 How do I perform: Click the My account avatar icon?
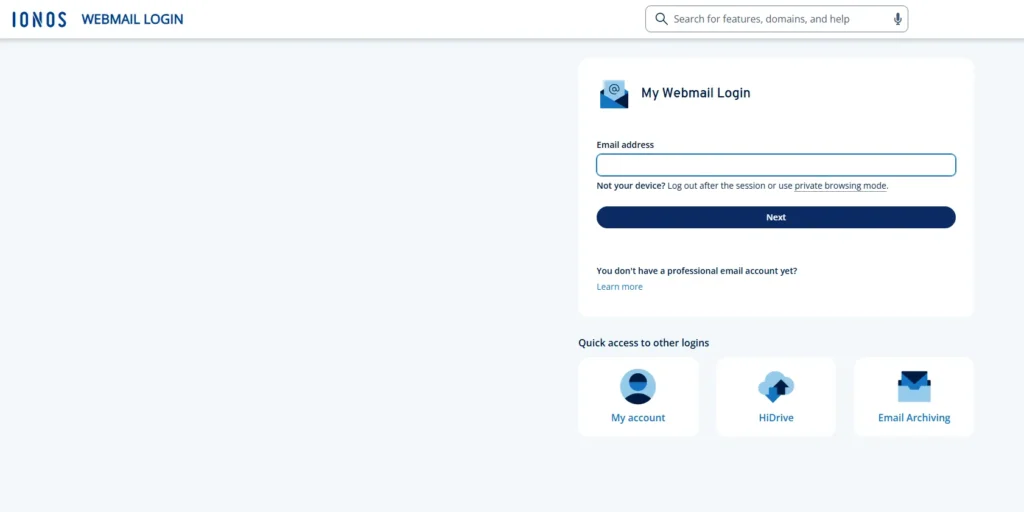637,387
